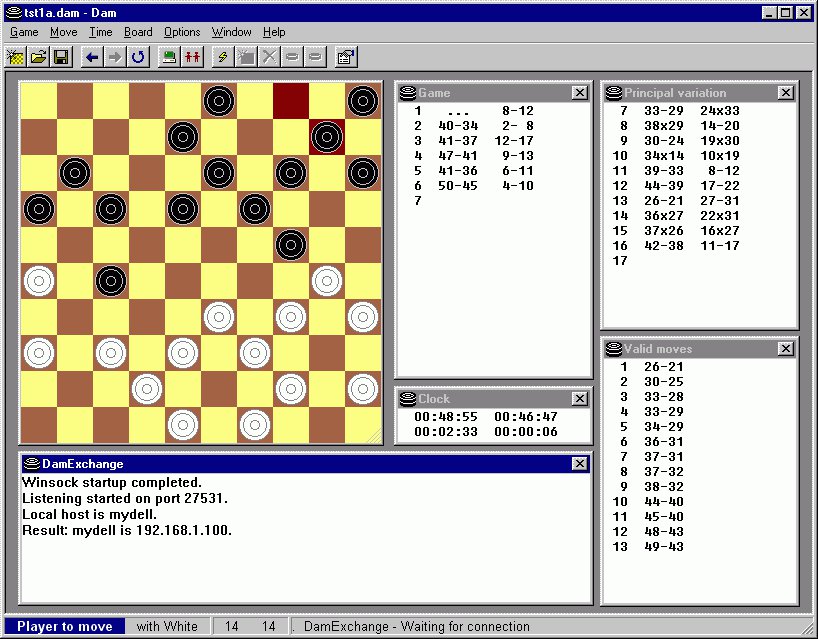Click the dark red highlighted empty square
Viewport: 818px width, 639px height.
point(291,101)
